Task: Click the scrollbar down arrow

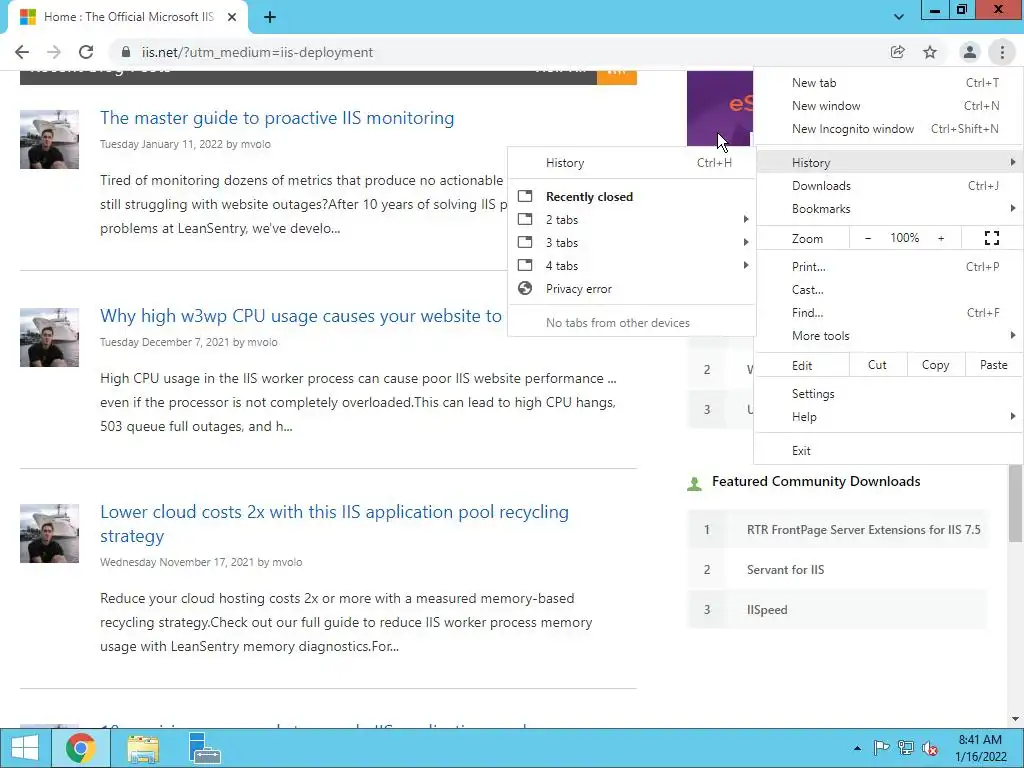Action: click(1016, 719)
